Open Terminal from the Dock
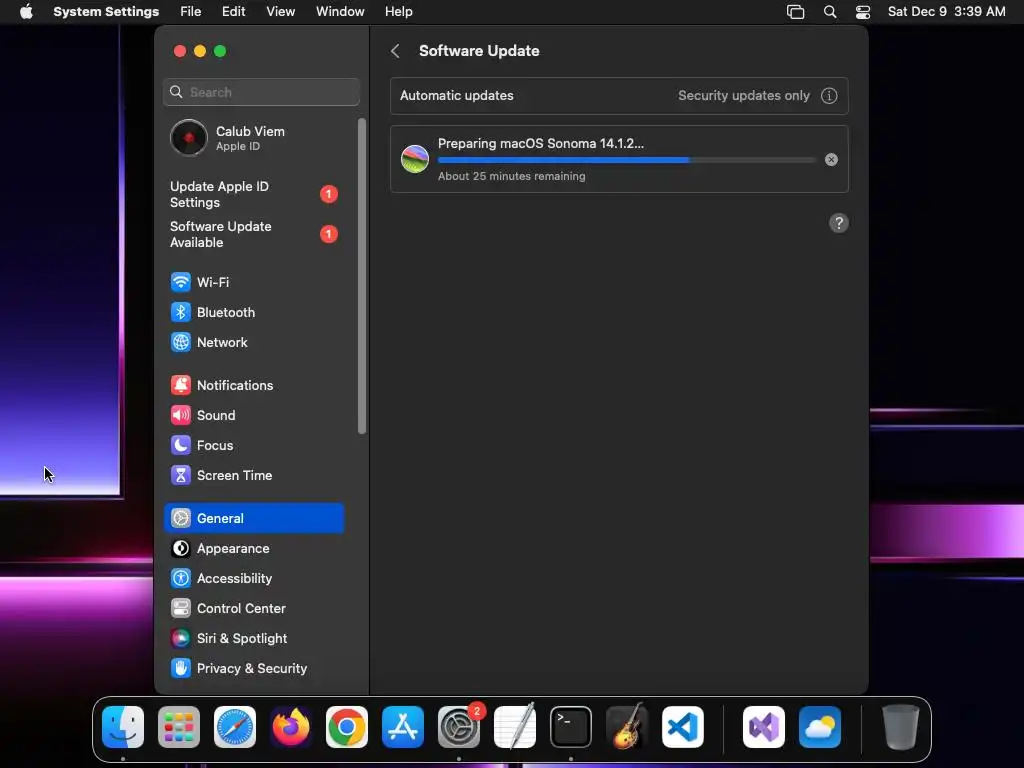1024x768 pixels. tap(571, 727)
